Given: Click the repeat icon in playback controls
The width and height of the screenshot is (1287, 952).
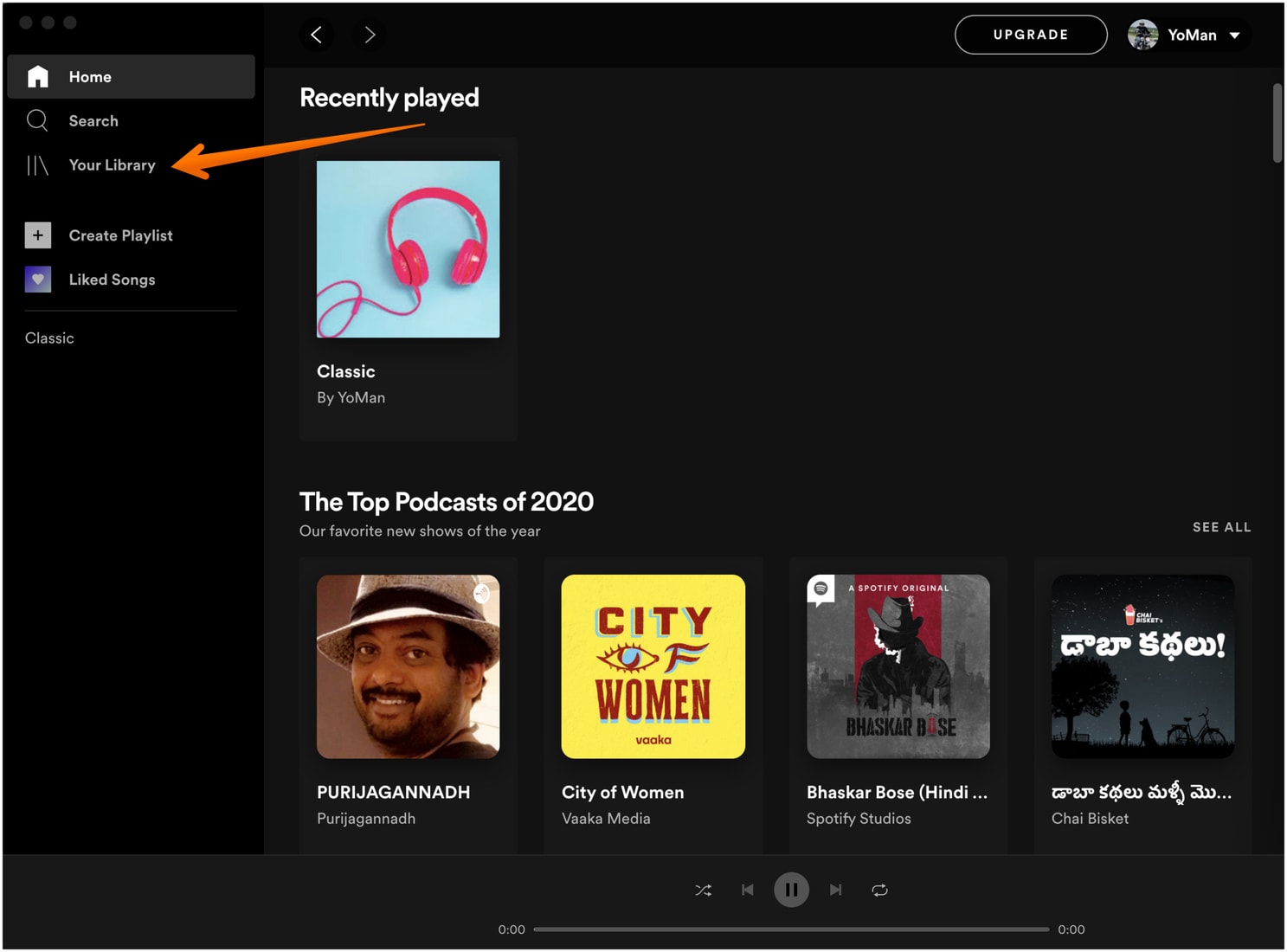Looking at the screenshot, I should pos(880,890).
